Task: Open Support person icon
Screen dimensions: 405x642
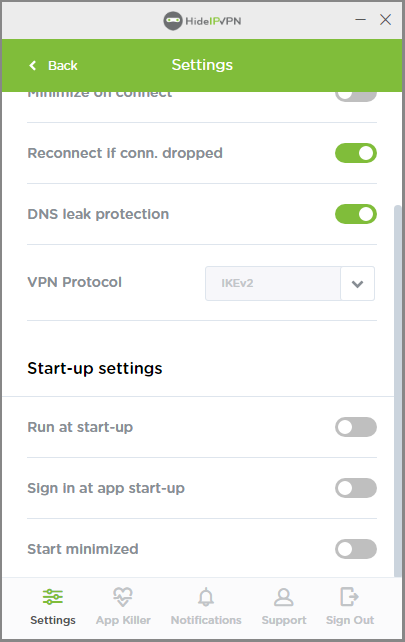Action: click(x=284, y=597)
